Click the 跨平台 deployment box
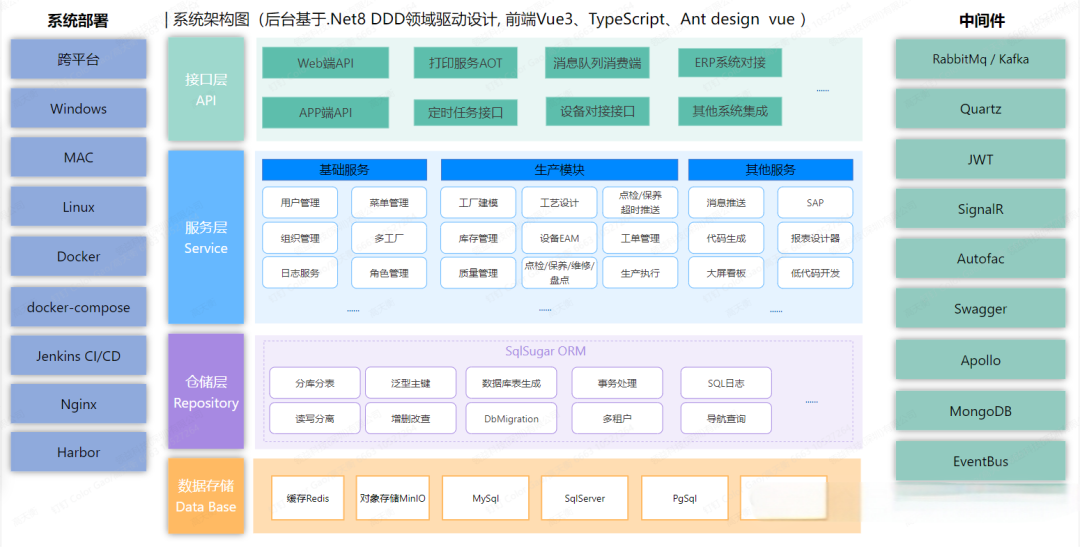This screenshot has height=547, width=1080. coord(78,59)
